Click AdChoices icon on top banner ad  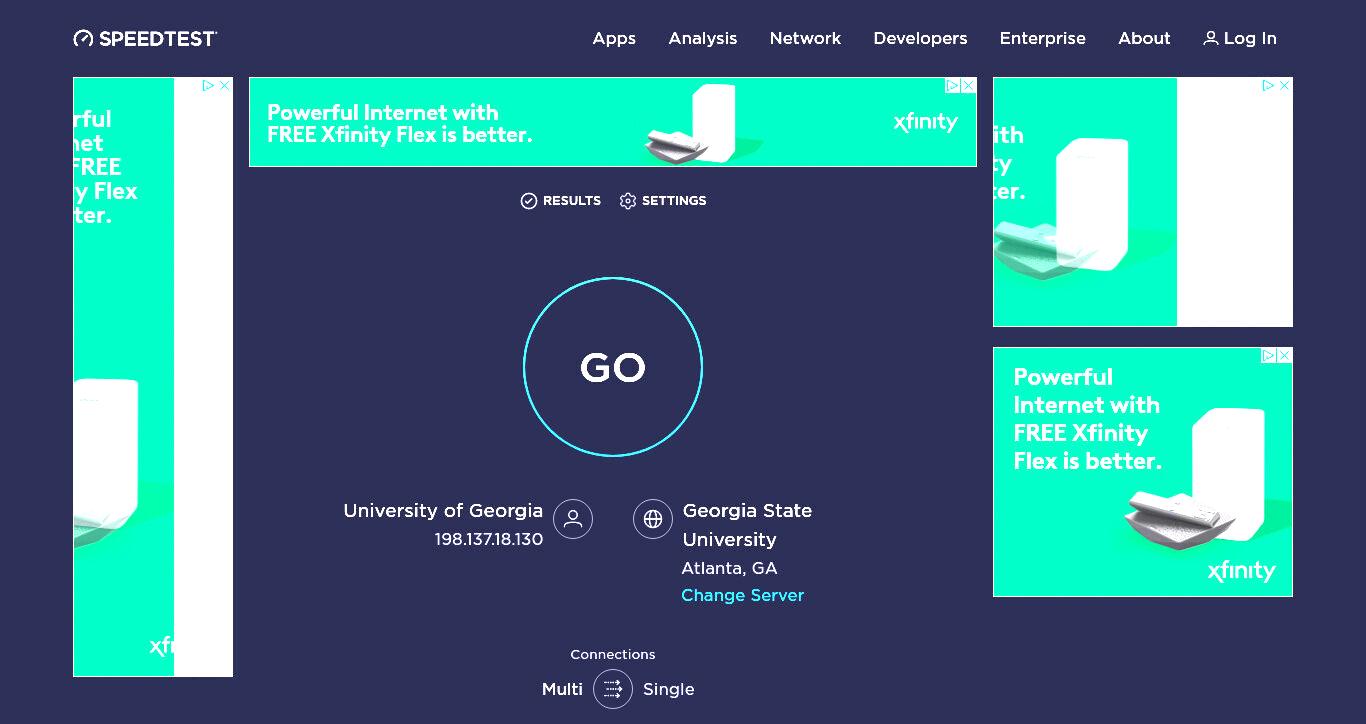coord(954,86)
